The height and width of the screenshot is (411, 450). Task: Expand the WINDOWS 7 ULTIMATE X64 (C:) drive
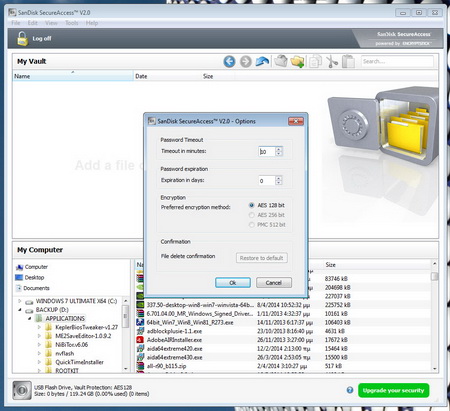[20, 301]
